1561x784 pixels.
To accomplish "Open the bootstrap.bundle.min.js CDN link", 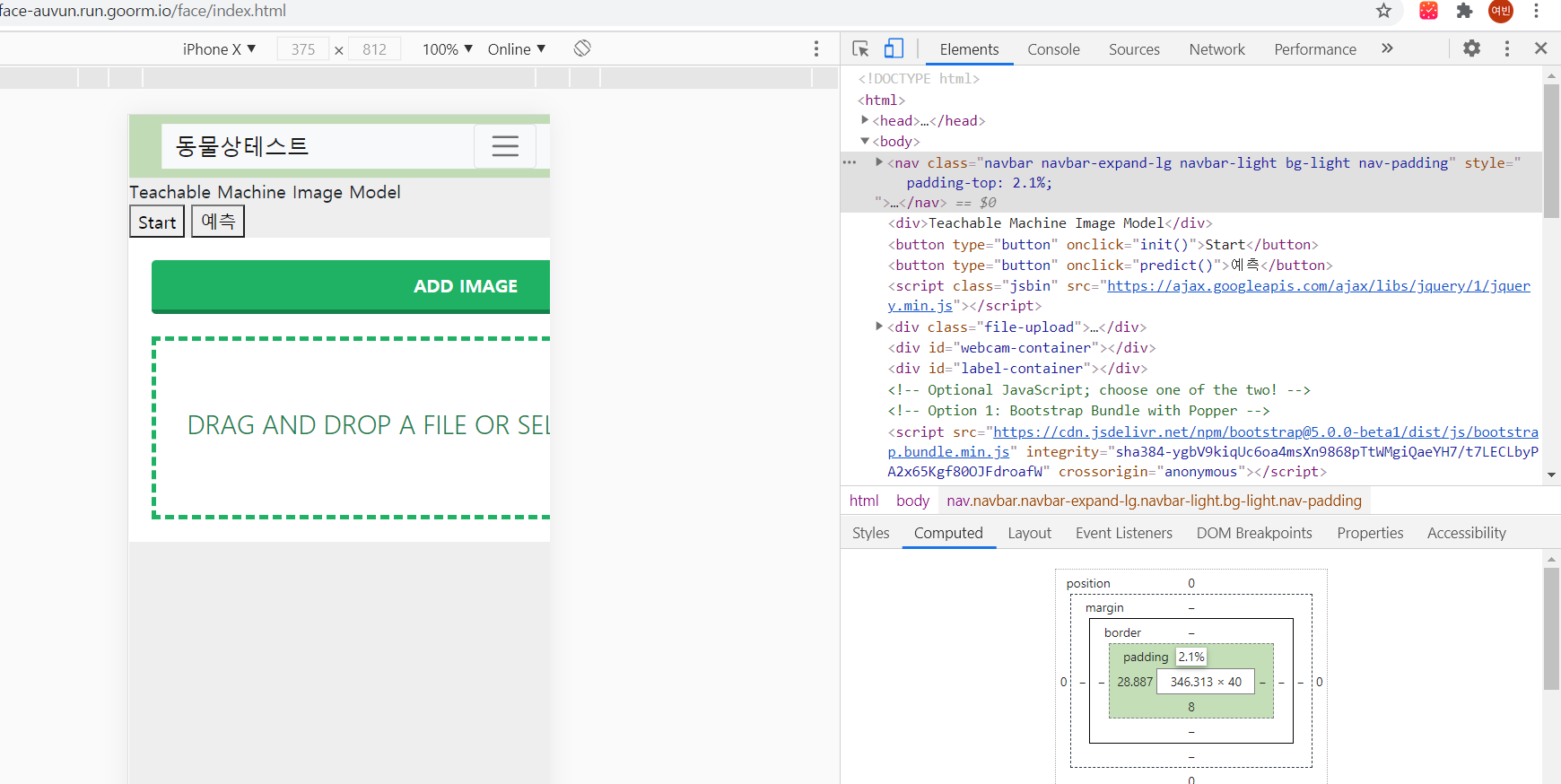I will click(1213, 441).
